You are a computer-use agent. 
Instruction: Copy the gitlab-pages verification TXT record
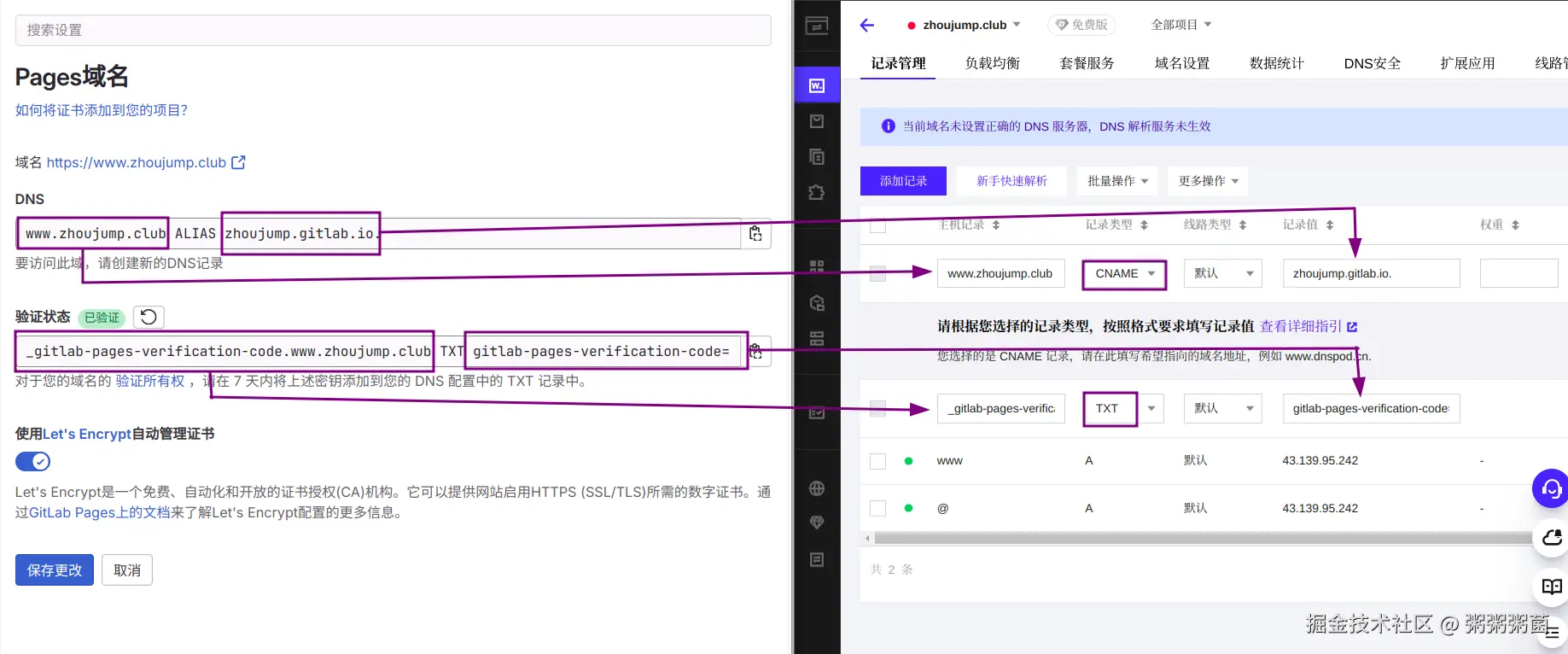tap(756, 351)
